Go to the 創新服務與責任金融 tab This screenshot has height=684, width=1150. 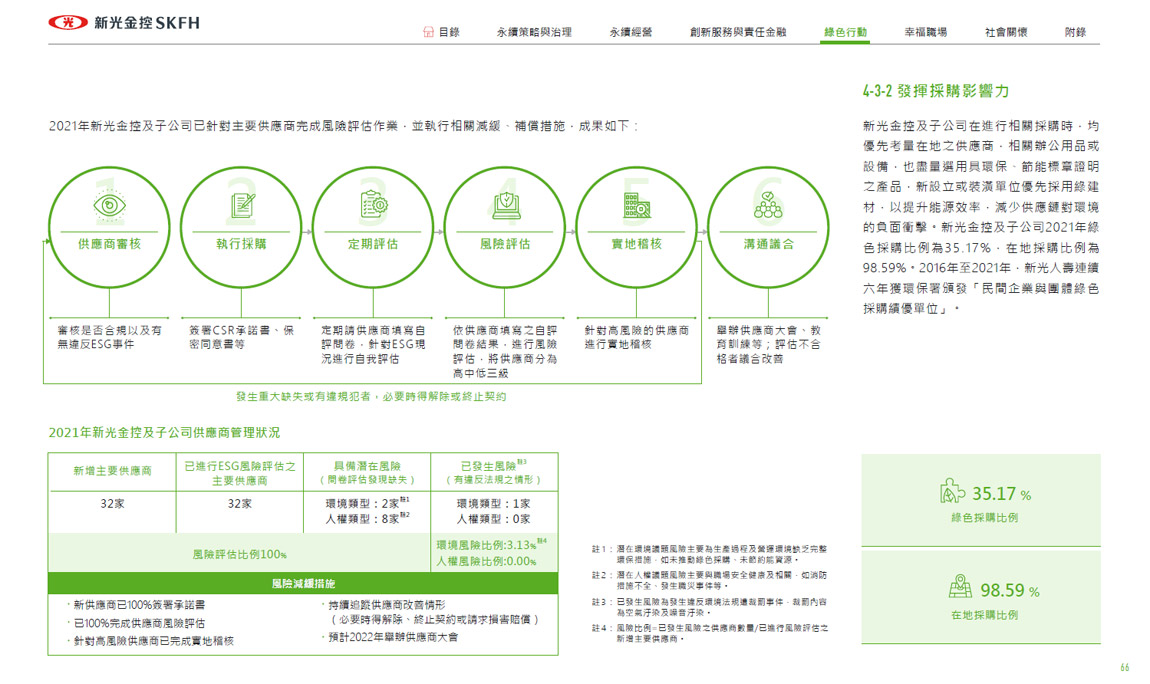click(738, 32)
